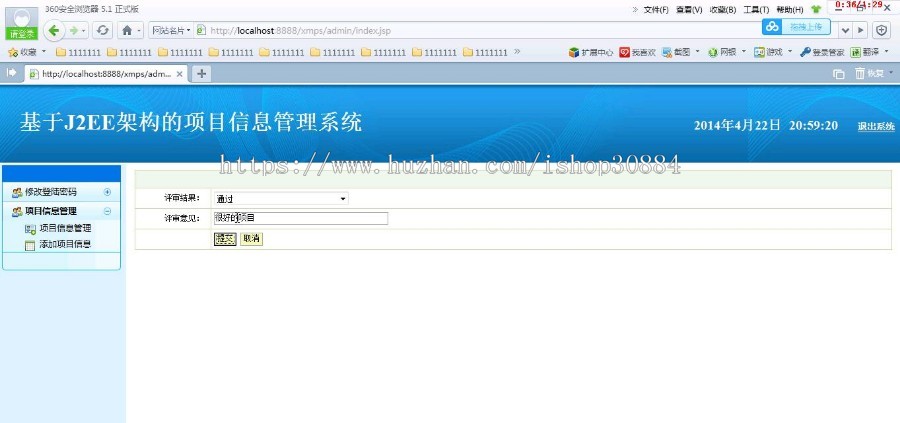
Task: Open the 工具(T) menu
Action: pos(756,10)
